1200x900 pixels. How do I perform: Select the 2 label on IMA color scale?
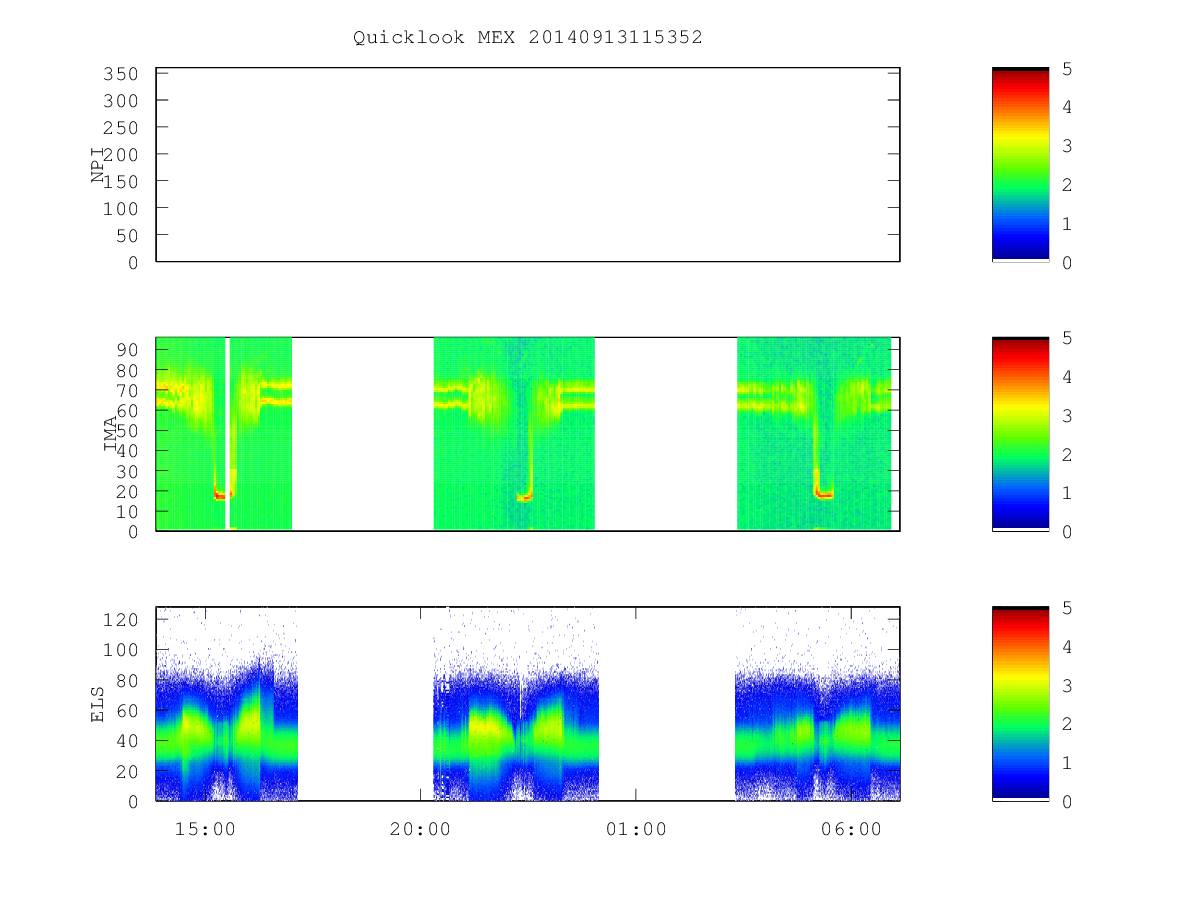click(1067, 455)
